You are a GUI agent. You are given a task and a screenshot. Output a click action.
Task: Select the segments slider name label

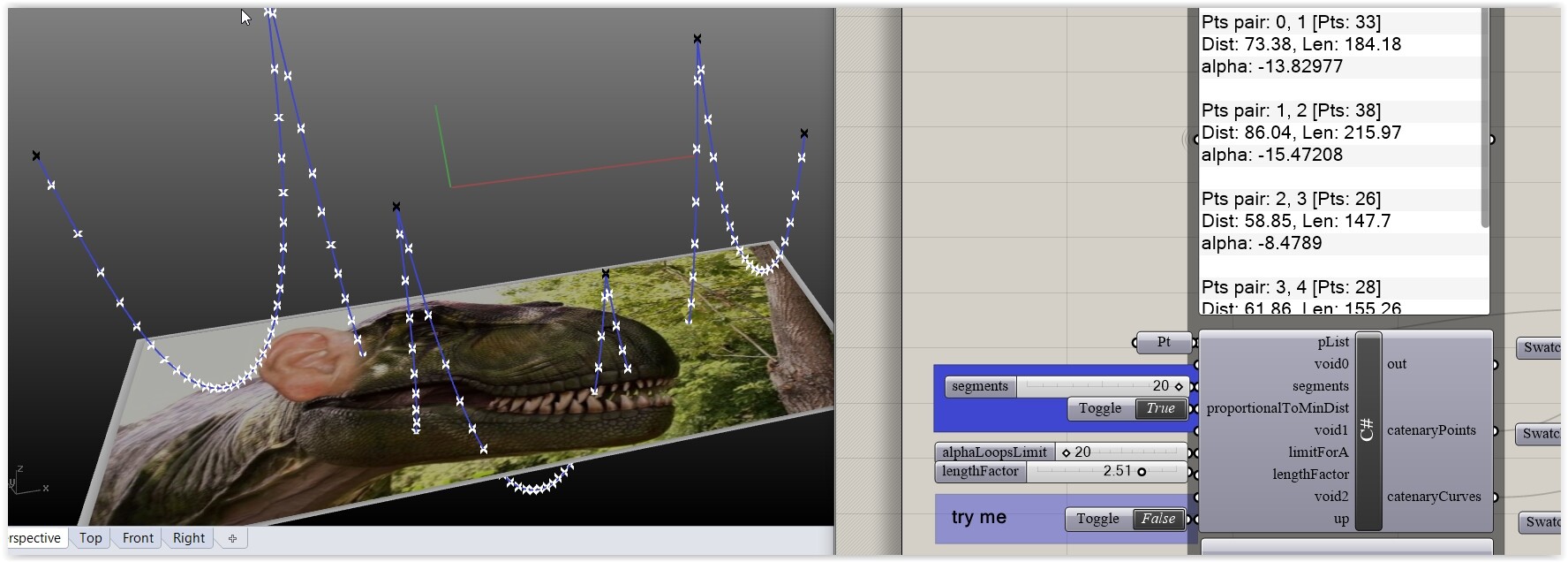(980, 386)
